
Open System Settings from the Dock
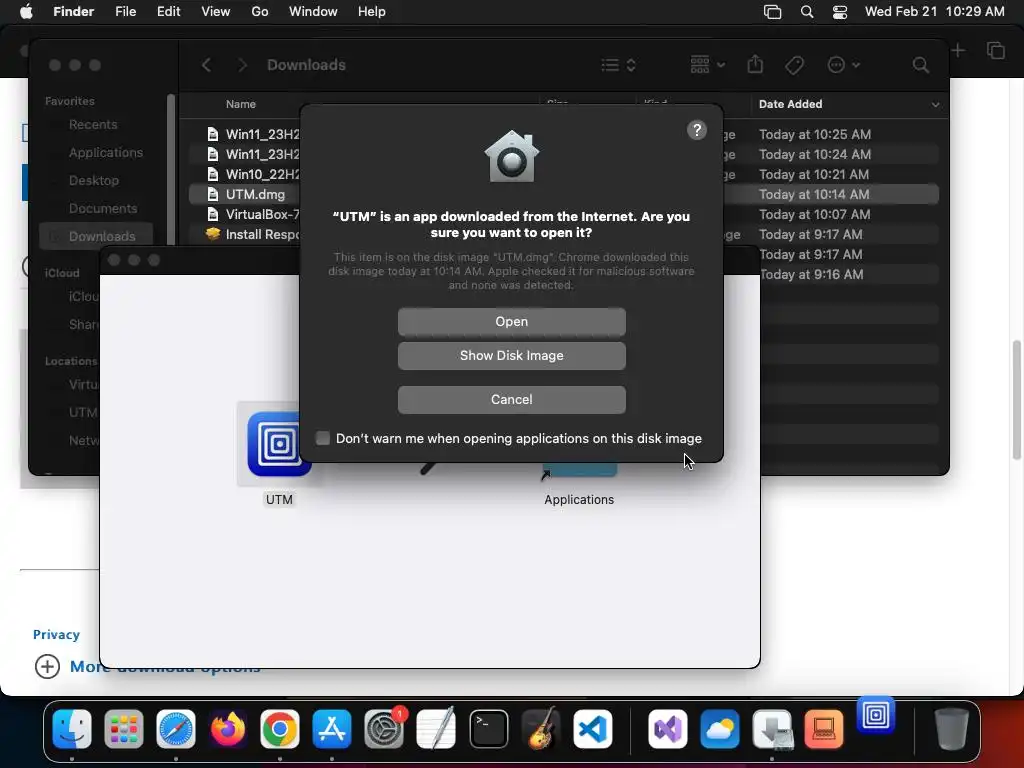[384, 729]
